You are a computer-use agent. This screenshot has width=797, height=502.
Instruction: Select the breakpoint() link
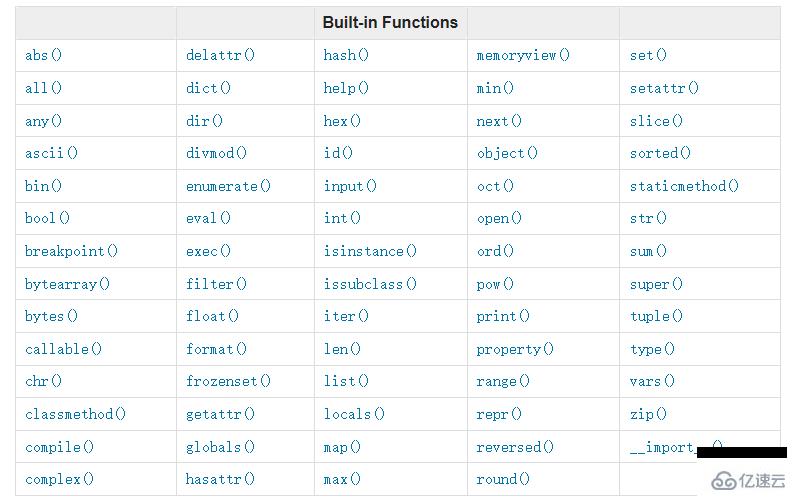71,251
